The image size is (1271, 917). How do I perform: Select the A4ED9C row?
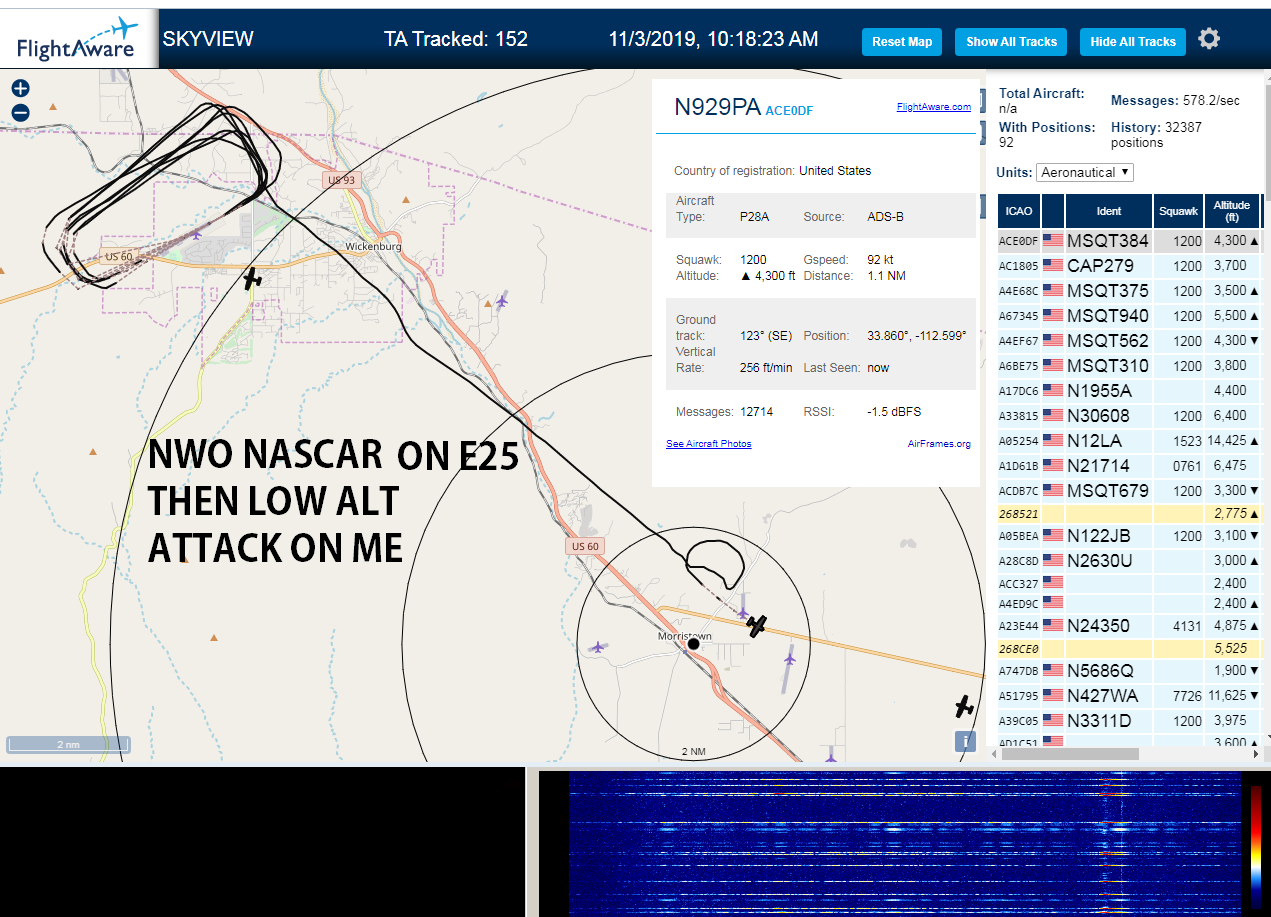1130,603
